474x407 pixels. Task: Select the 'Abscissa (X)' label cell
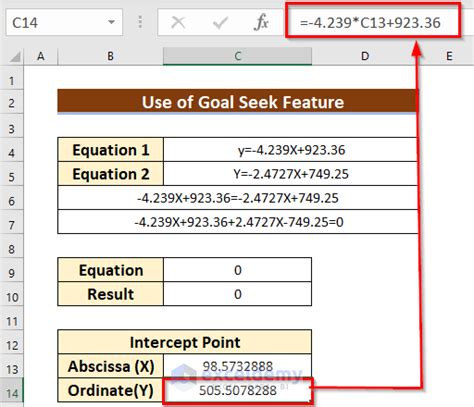click(110, 366)
